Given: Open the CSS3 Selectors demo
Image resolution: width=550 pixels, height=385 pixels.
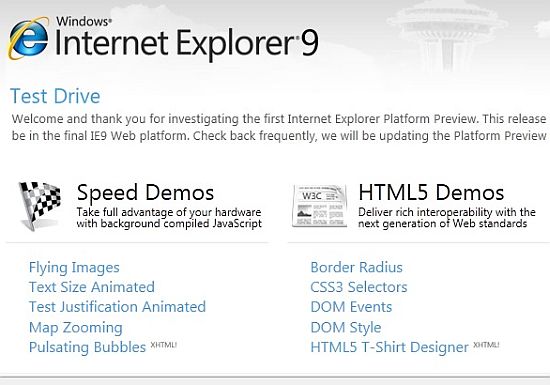Looking at the screenshot, I should (x=359, y=287).
